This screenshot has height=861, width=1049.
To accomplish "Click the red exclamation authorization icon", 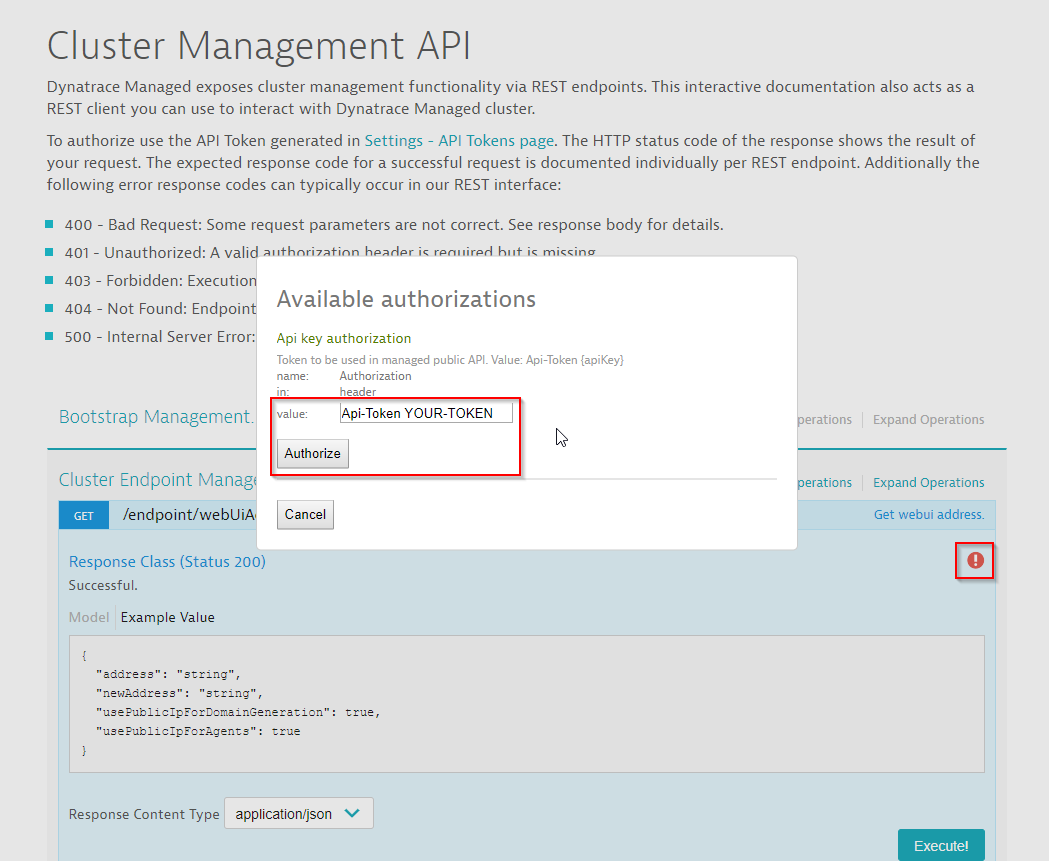I will (975, 560).
